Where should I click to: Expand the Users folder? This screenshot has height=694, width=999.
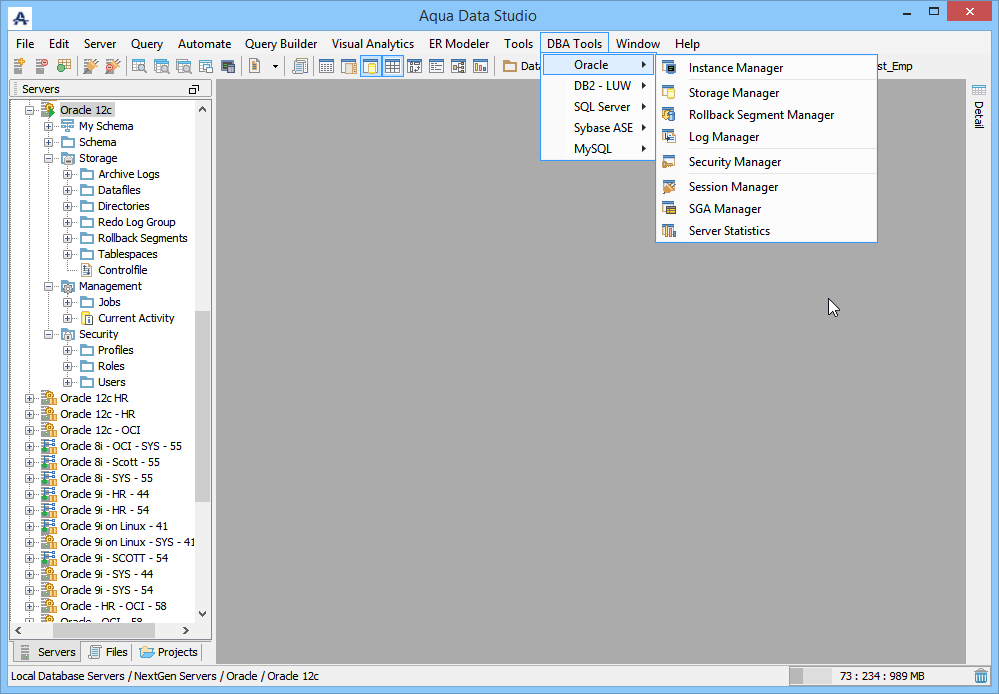point(68,382)
